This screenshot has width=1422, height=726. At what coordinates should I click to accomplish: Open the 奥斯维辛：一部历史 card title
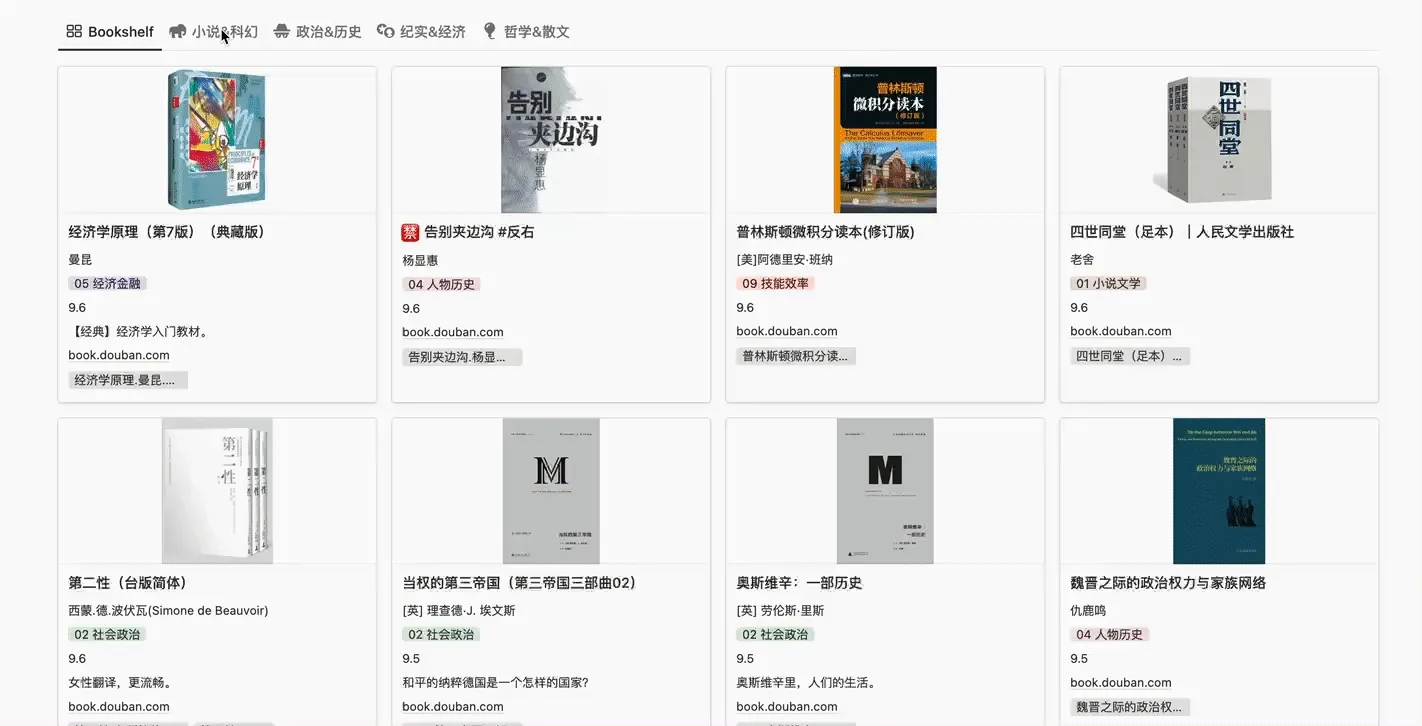coord(799,583)
